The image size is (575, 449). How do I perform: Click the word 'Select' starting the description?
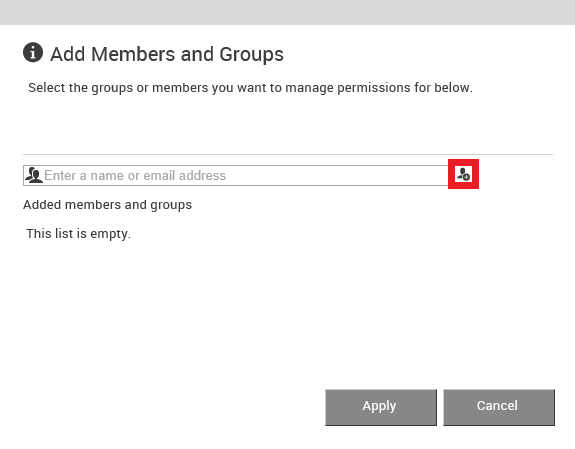[x=47, y=88]
